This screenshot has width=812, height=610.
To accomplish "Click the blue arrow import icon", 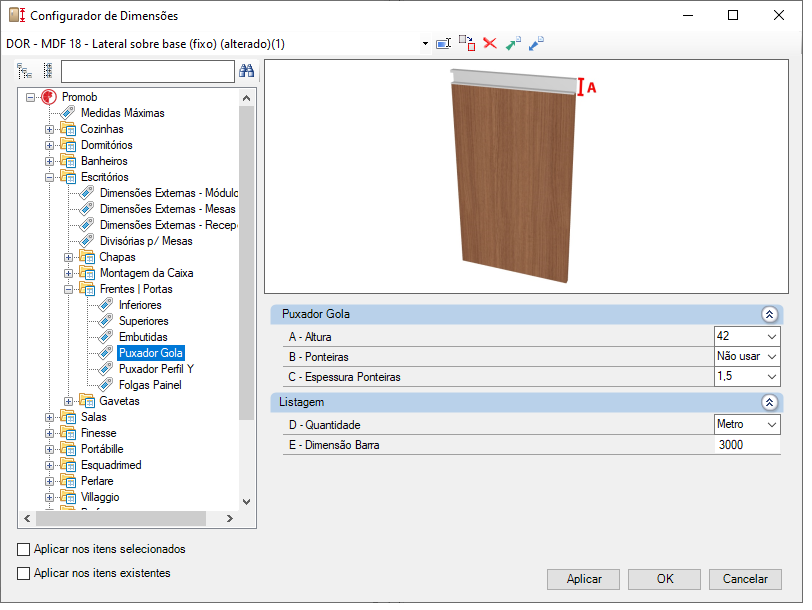I will point(536,43).
